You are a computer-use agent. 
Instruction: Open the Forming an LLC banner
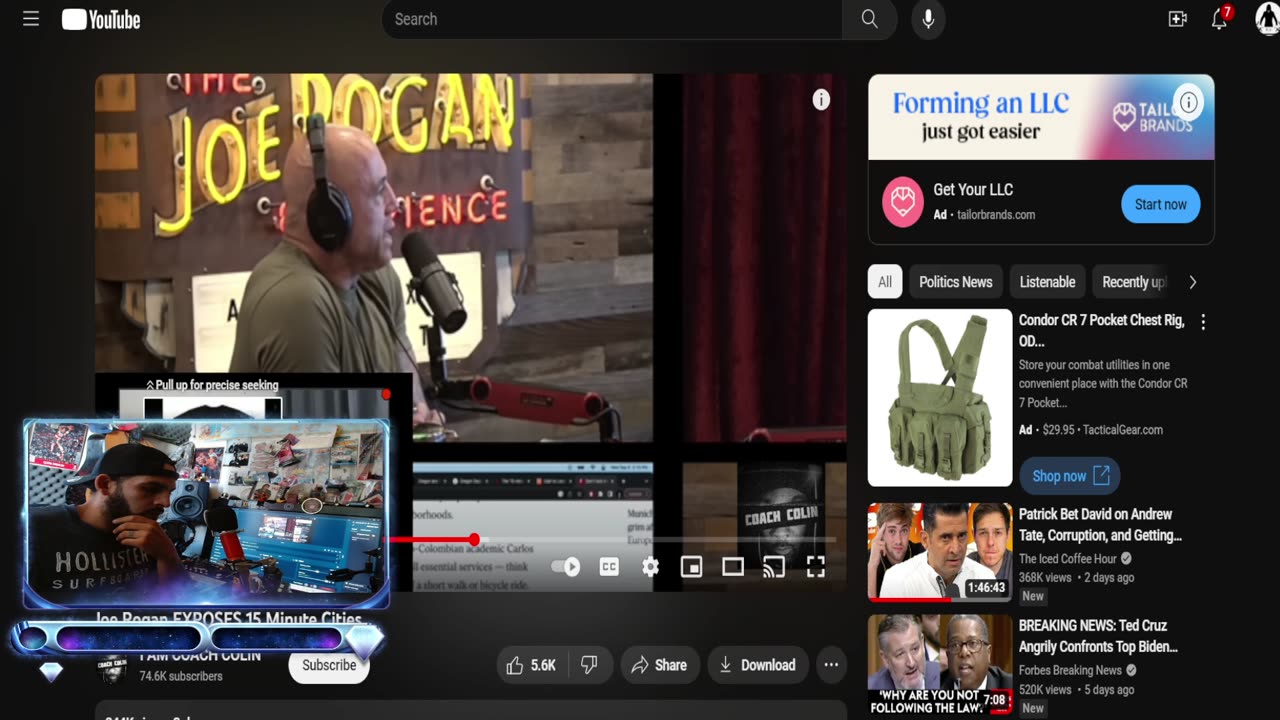pos(1041,117)
